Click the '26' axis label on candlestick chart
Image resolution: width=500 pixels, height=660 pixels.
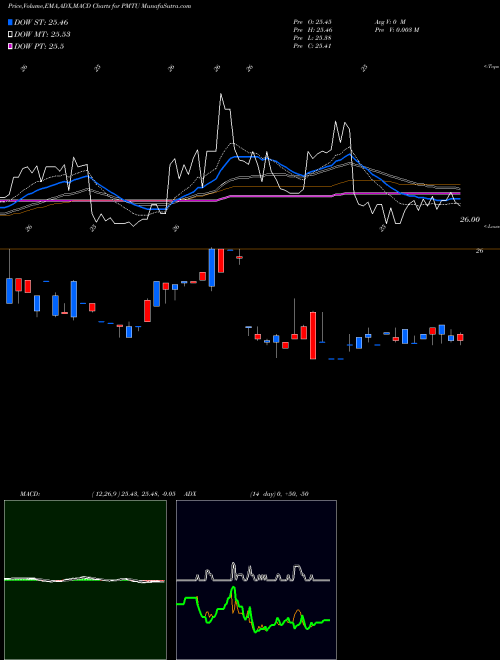pyautogui.click(x=479, y=251)
